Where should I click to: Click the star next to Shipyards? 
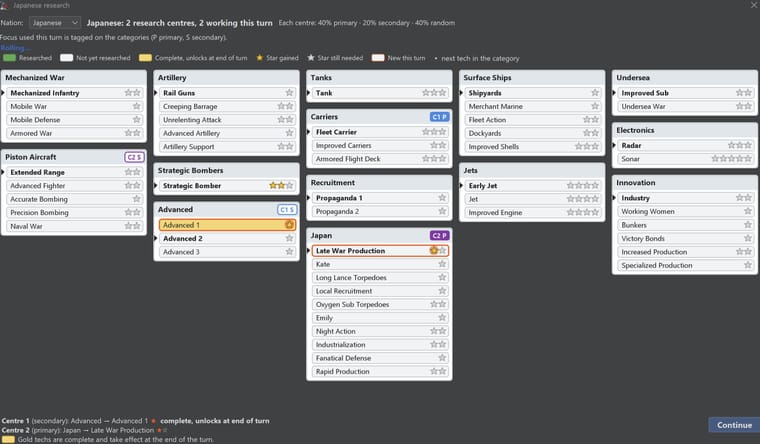pos(595,93)
